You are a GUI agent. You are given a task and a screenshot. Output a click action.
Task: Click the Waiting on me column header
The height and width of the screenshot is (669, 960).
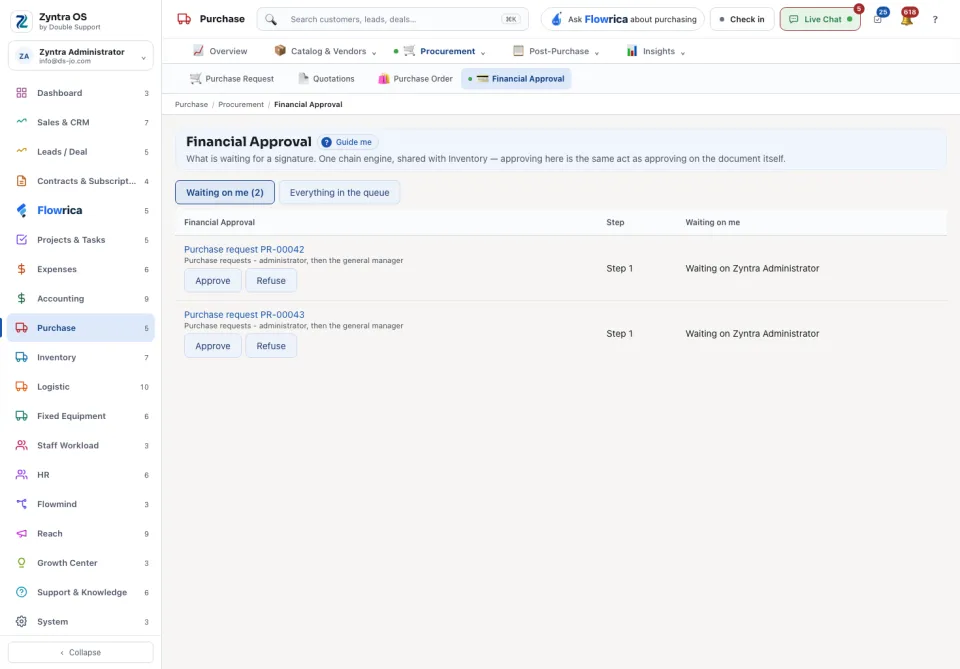pos(712,222)
